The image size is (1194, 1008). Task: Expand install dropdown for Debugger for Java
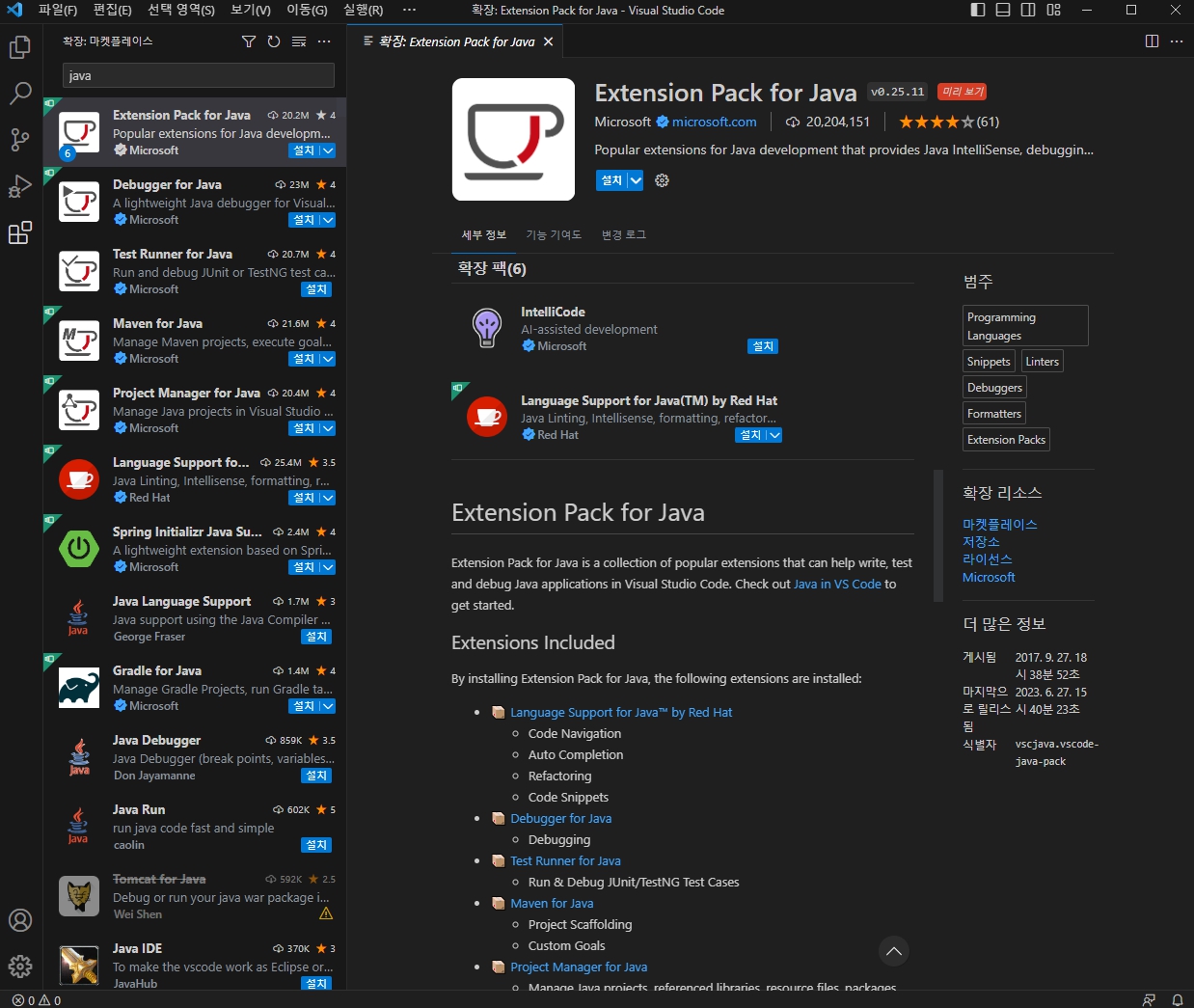(328, 220)
